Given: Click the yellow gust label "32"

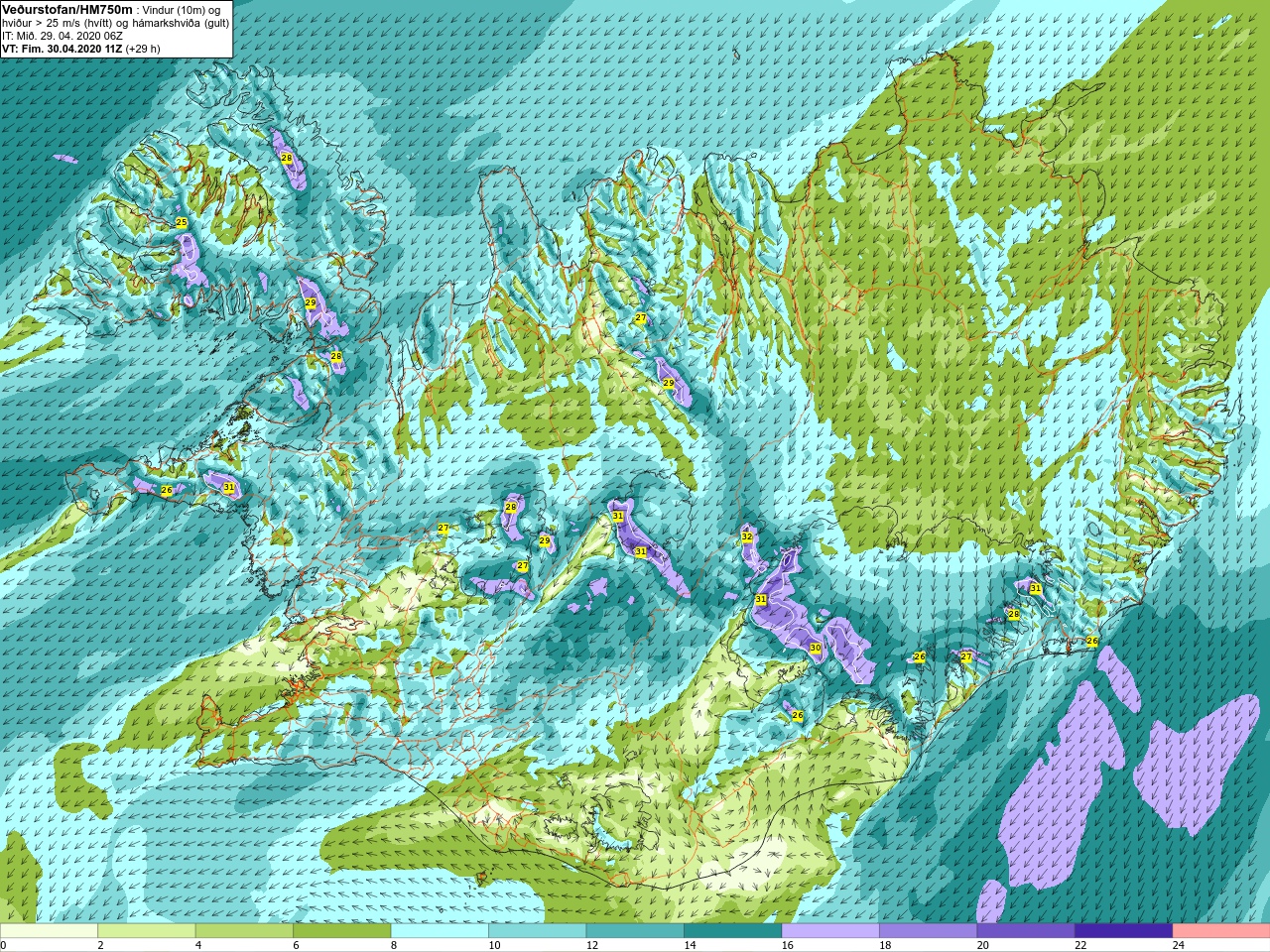Looking at the screenshot, I should tap(747, 536).
